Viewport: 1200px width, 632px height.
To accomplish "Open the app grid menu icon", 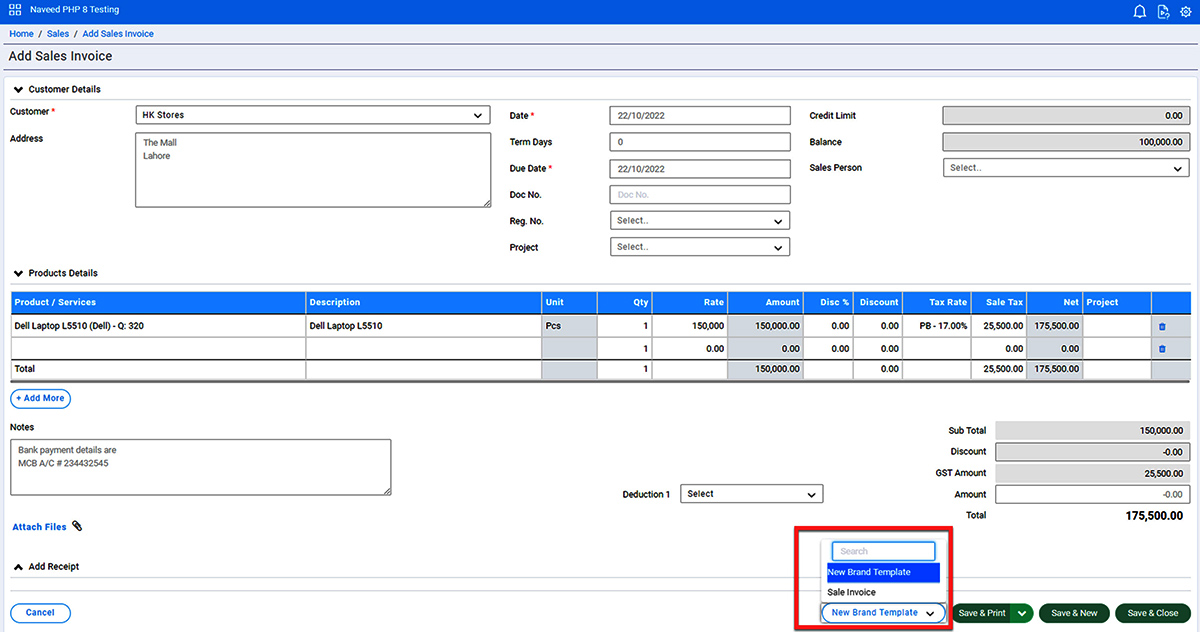I will point(15,10).
